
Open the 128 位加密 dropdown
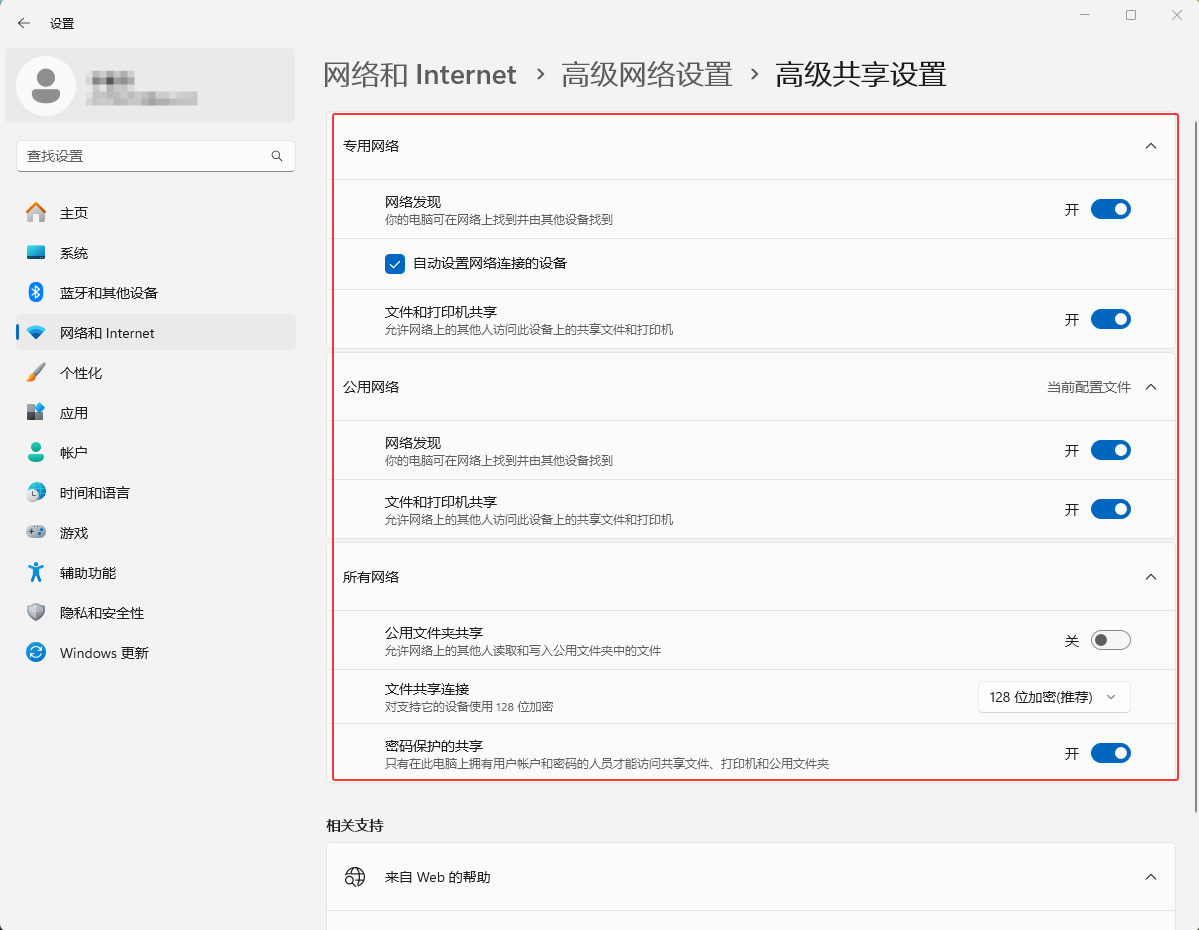pos(1053,697)
